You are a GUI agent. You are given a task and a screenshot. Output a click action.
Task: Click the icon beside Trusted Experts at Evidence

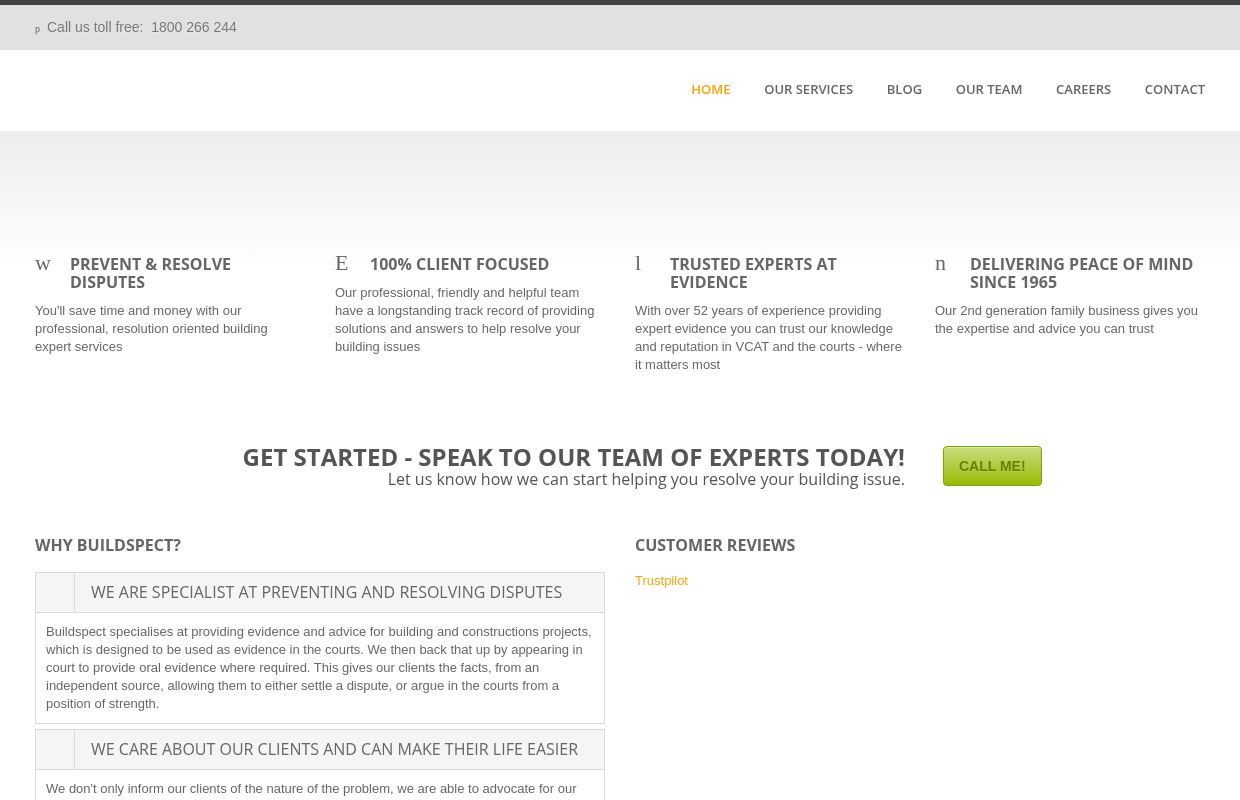pyautogui.click(x=638, y=263)
